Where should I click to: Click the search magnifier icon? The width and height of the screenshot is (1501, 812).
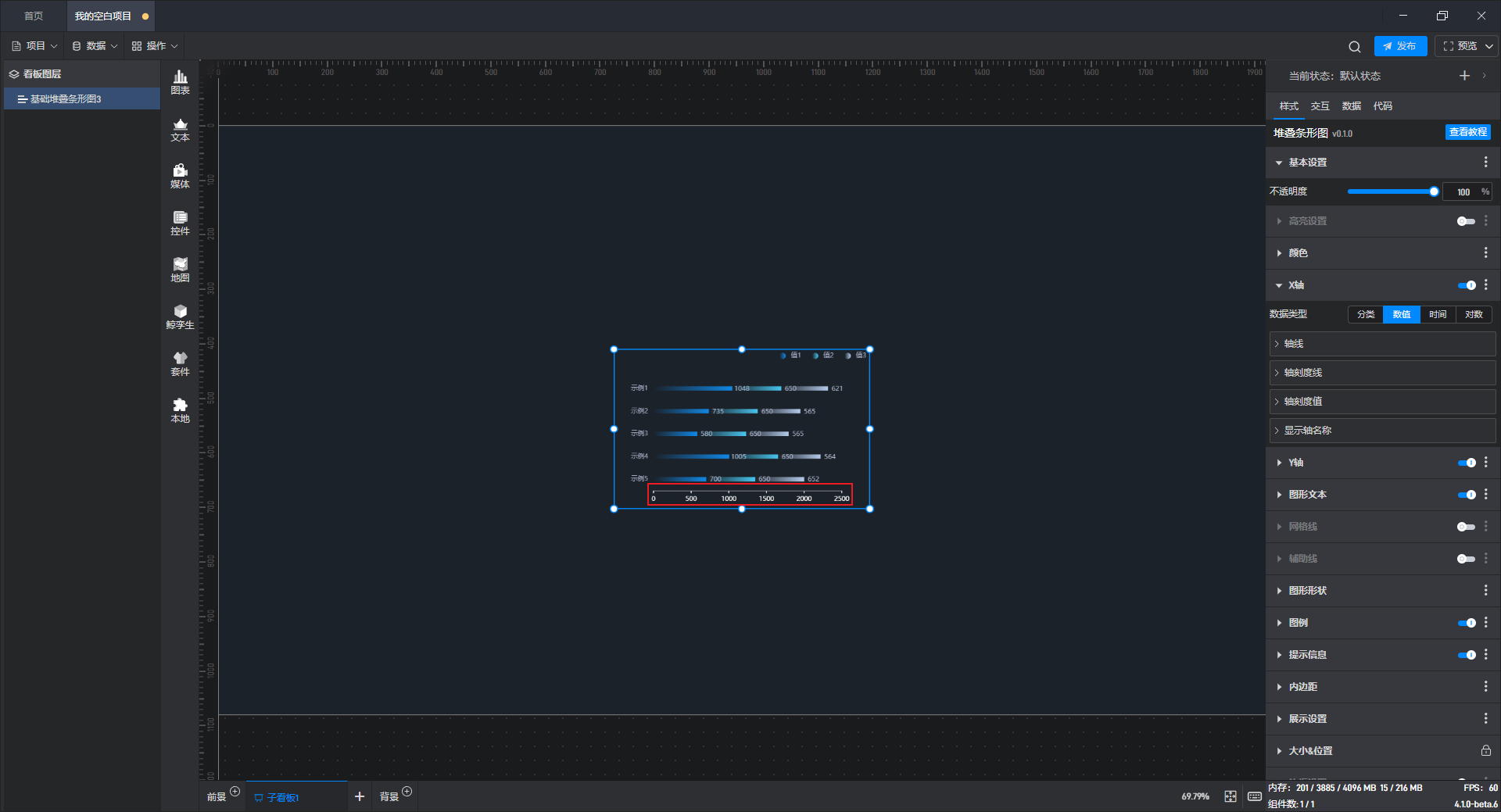1354,46
